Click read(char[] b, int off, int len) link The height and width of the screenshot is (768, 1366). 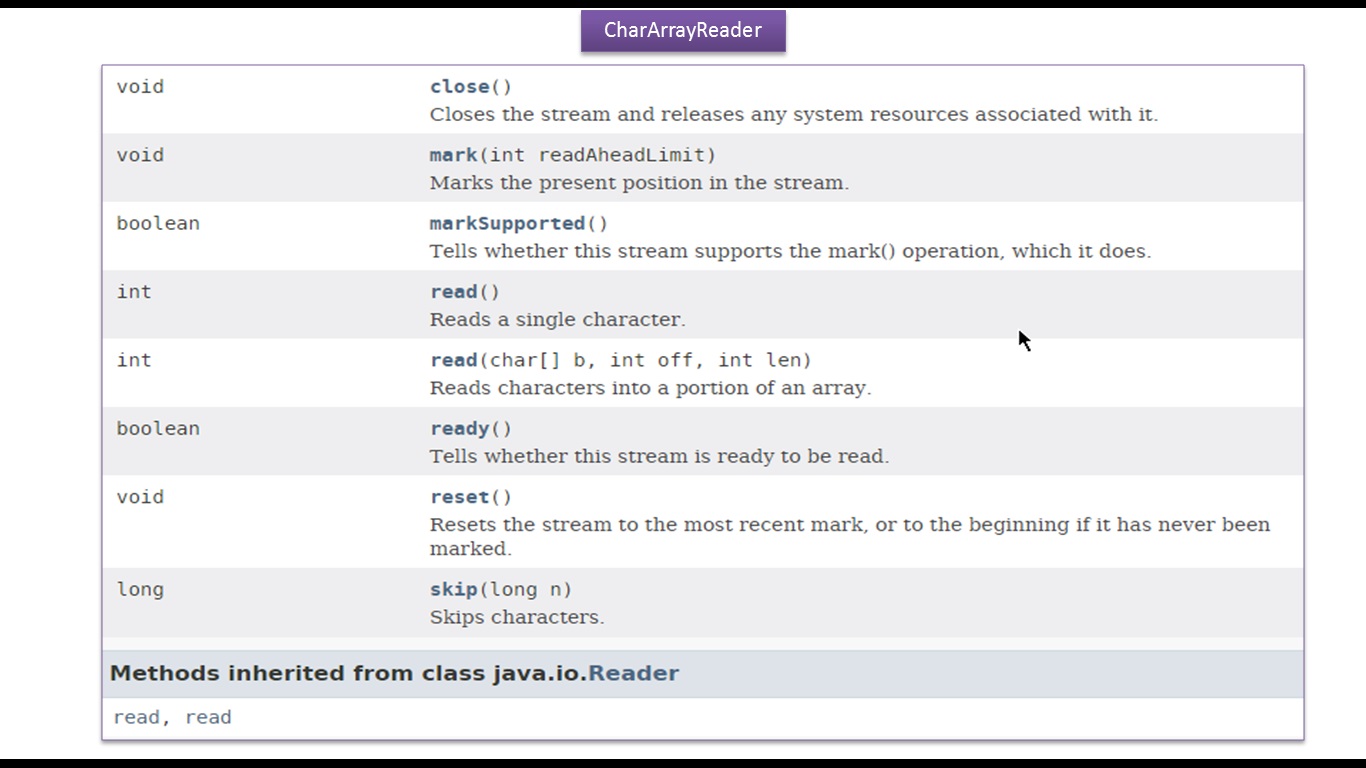point(453,360)
